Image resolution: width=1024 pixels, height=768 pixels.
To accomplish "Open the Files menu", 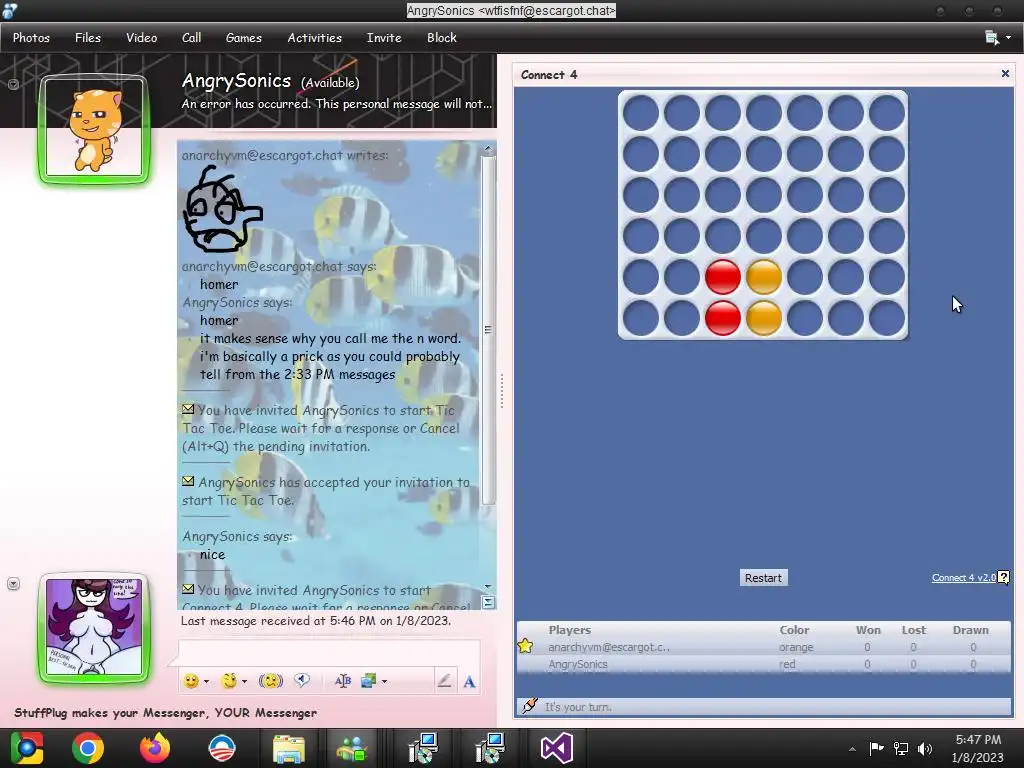I will (x=88, y=38).
